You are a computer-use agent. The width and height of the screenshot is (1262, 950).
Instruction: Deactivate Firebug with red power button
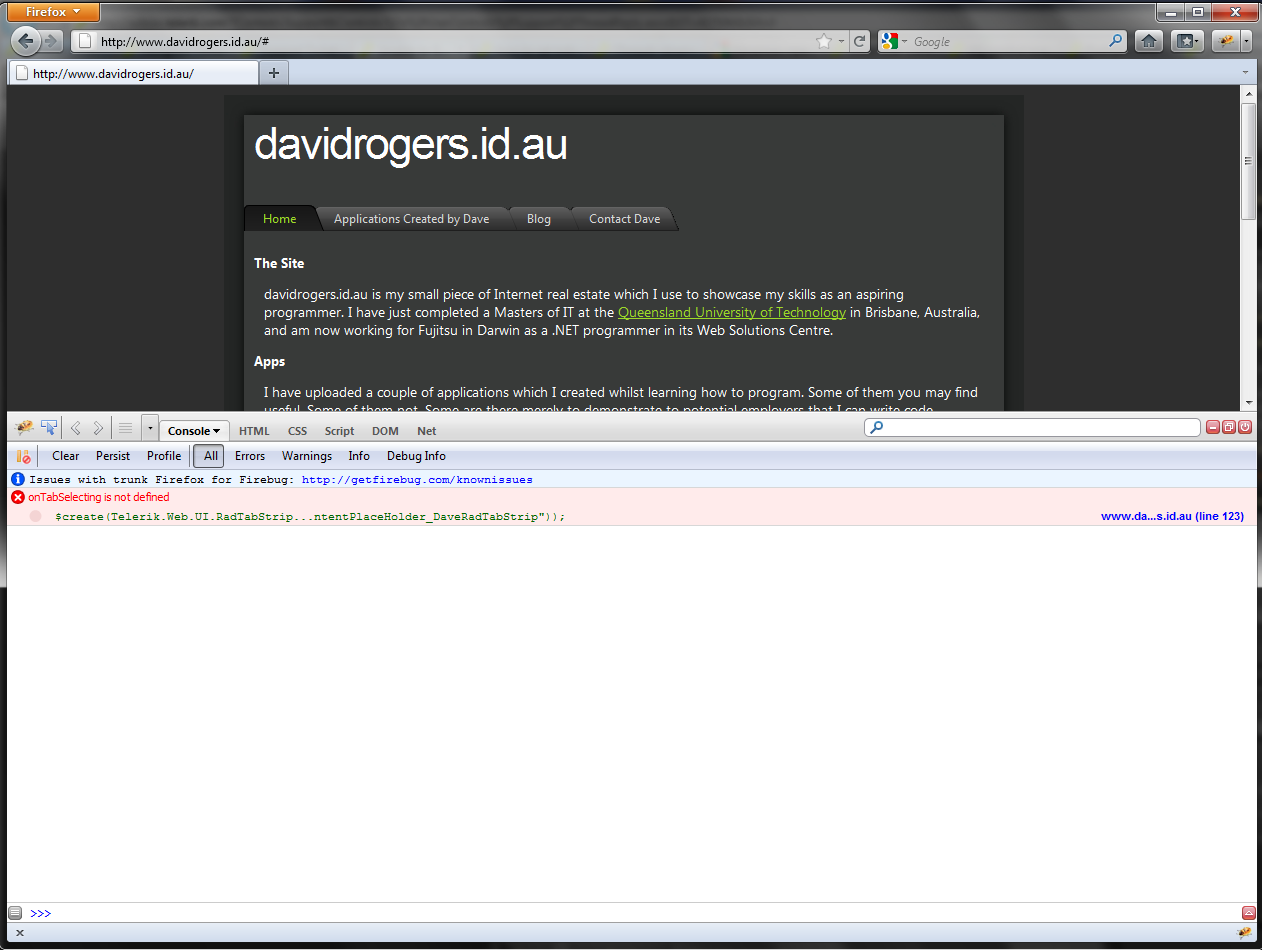click(1245, 427)
